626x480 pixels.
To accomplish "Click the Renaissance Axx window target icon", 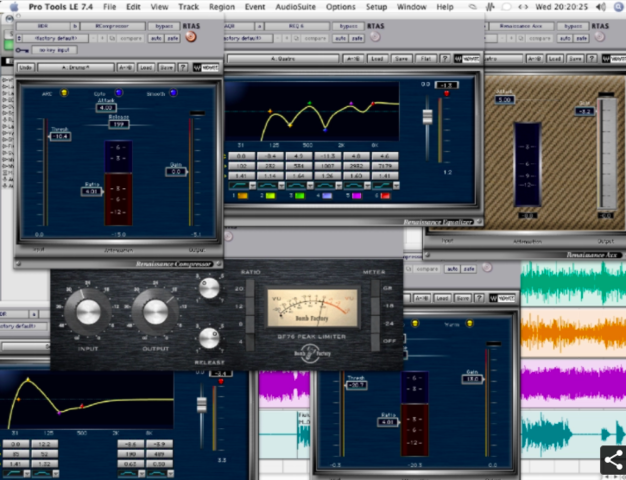I will point(600,37).
